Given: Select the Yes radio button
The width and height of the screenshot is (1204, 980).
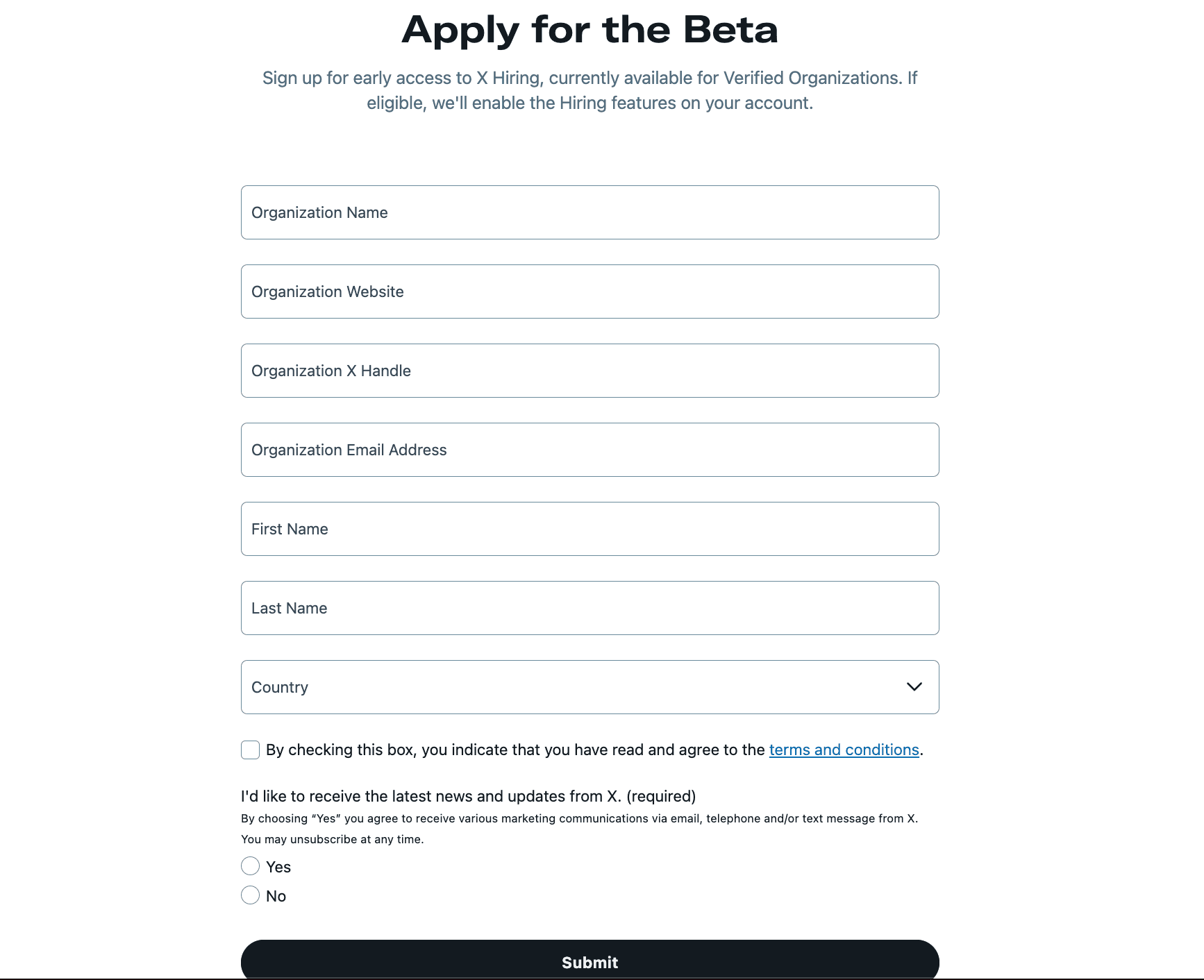Looking at the screenshot, I should pos(249,866).
